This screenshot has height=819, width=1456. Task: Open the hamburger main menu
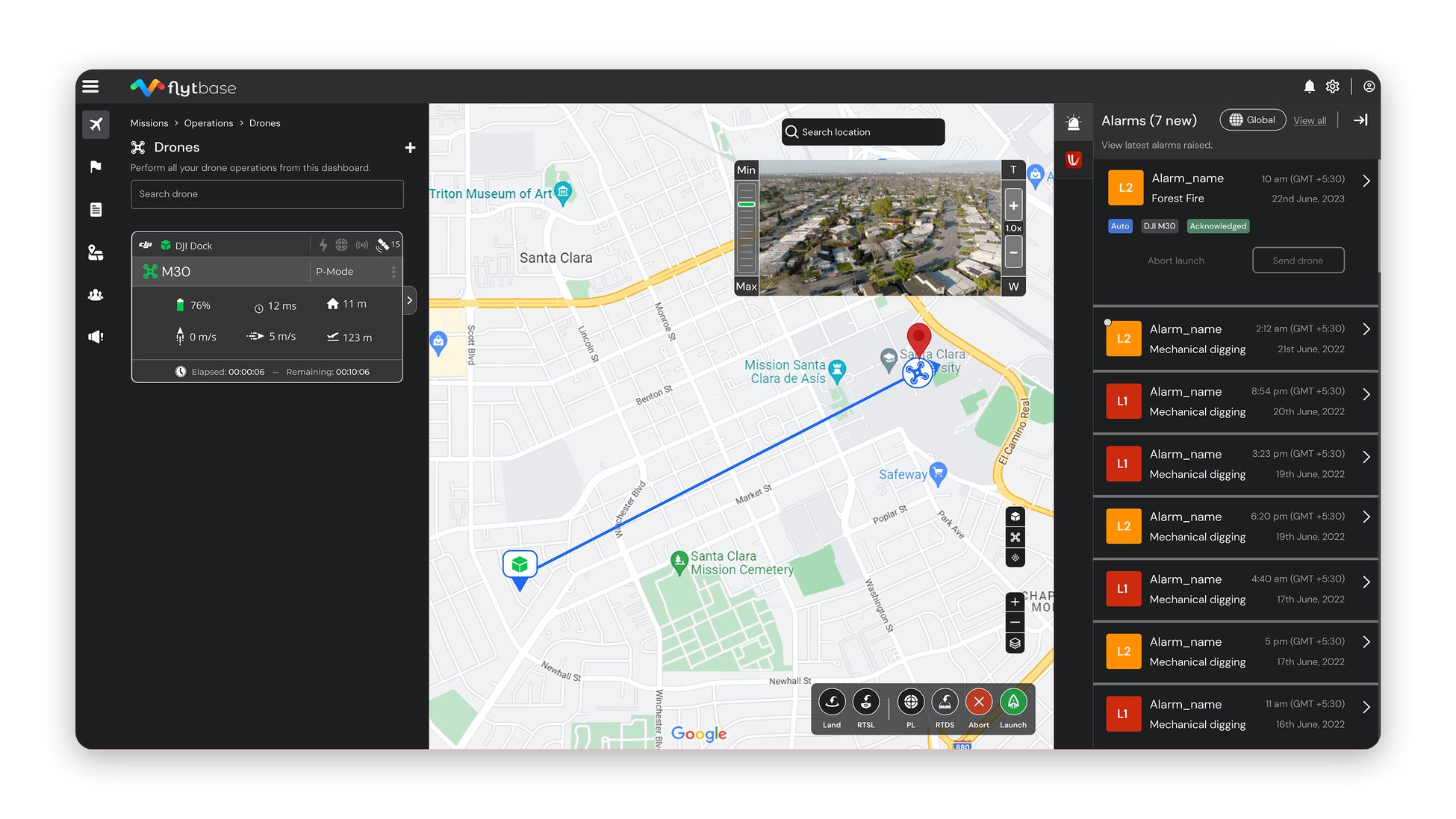tap(90, 87)
